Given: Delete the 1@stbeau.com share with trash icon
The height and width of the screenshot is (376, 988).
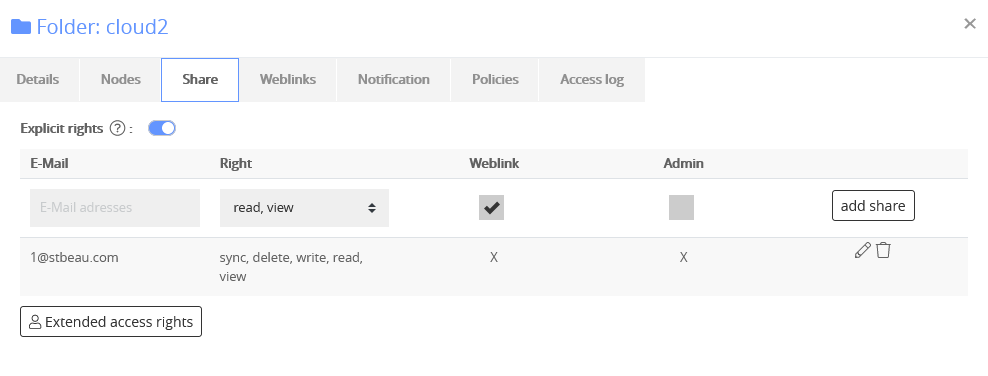Looking at the screenshot, I should click(883, 250).
